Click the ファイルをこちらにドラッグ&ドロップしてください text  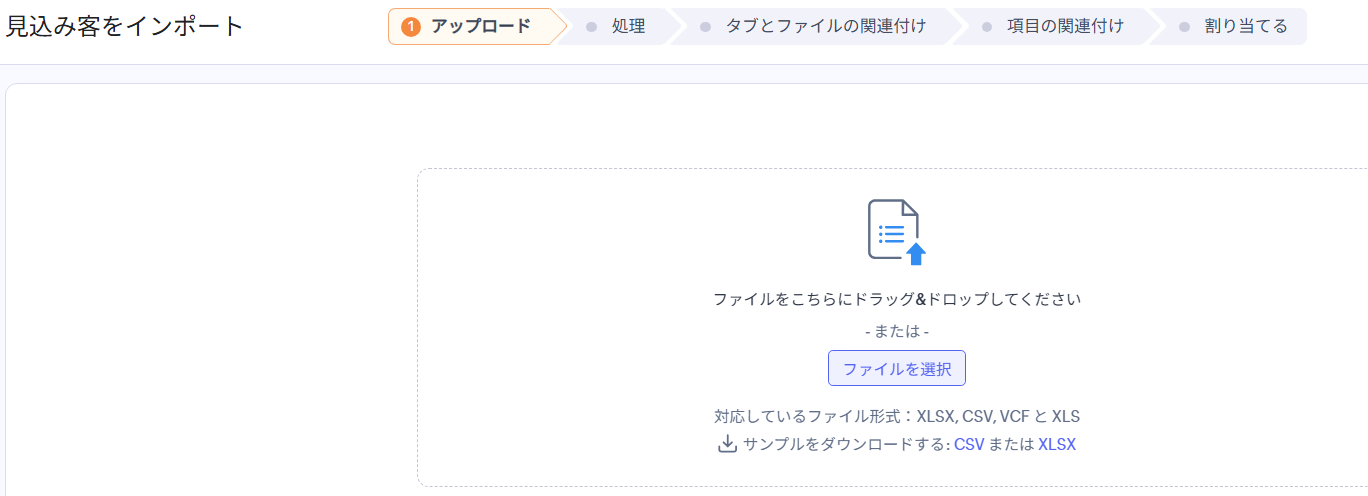(897, 299)
